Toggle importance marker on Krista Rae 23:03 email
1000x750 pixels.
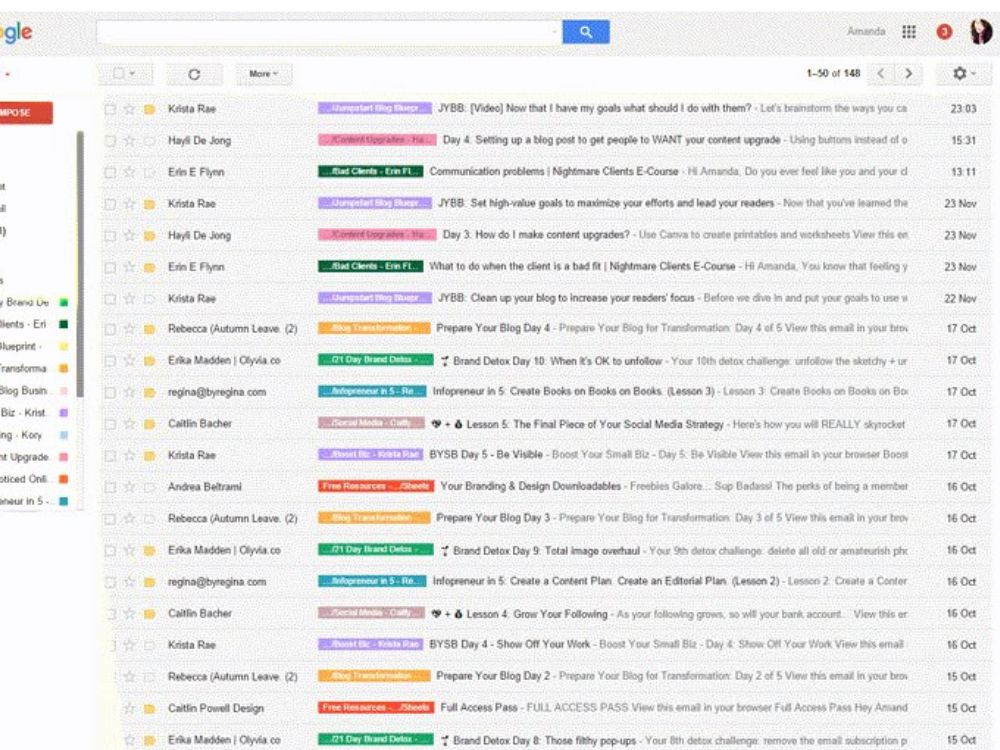(150, 109)
